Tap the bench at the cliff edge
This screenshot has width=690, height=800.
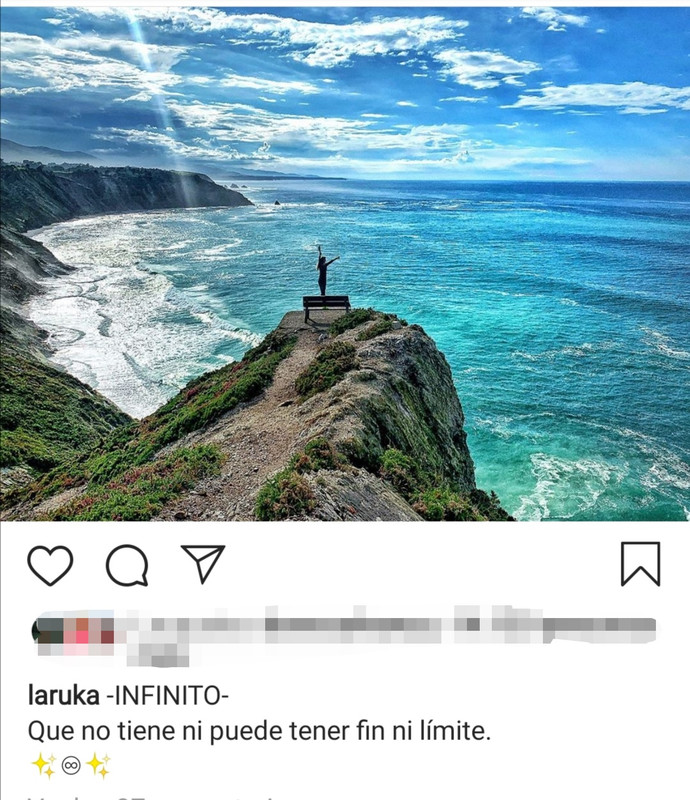tap(326, 307)
